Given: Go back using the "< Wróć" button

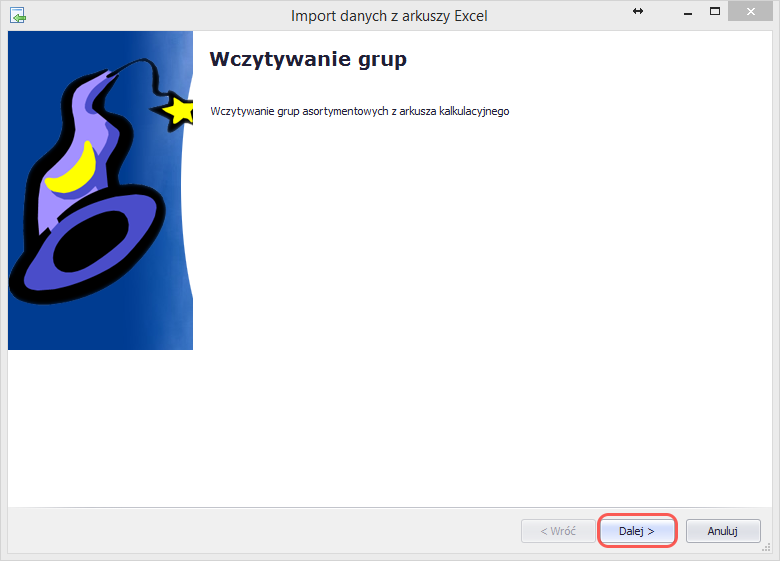Looking at the screenshot, I should pos(558,531).
